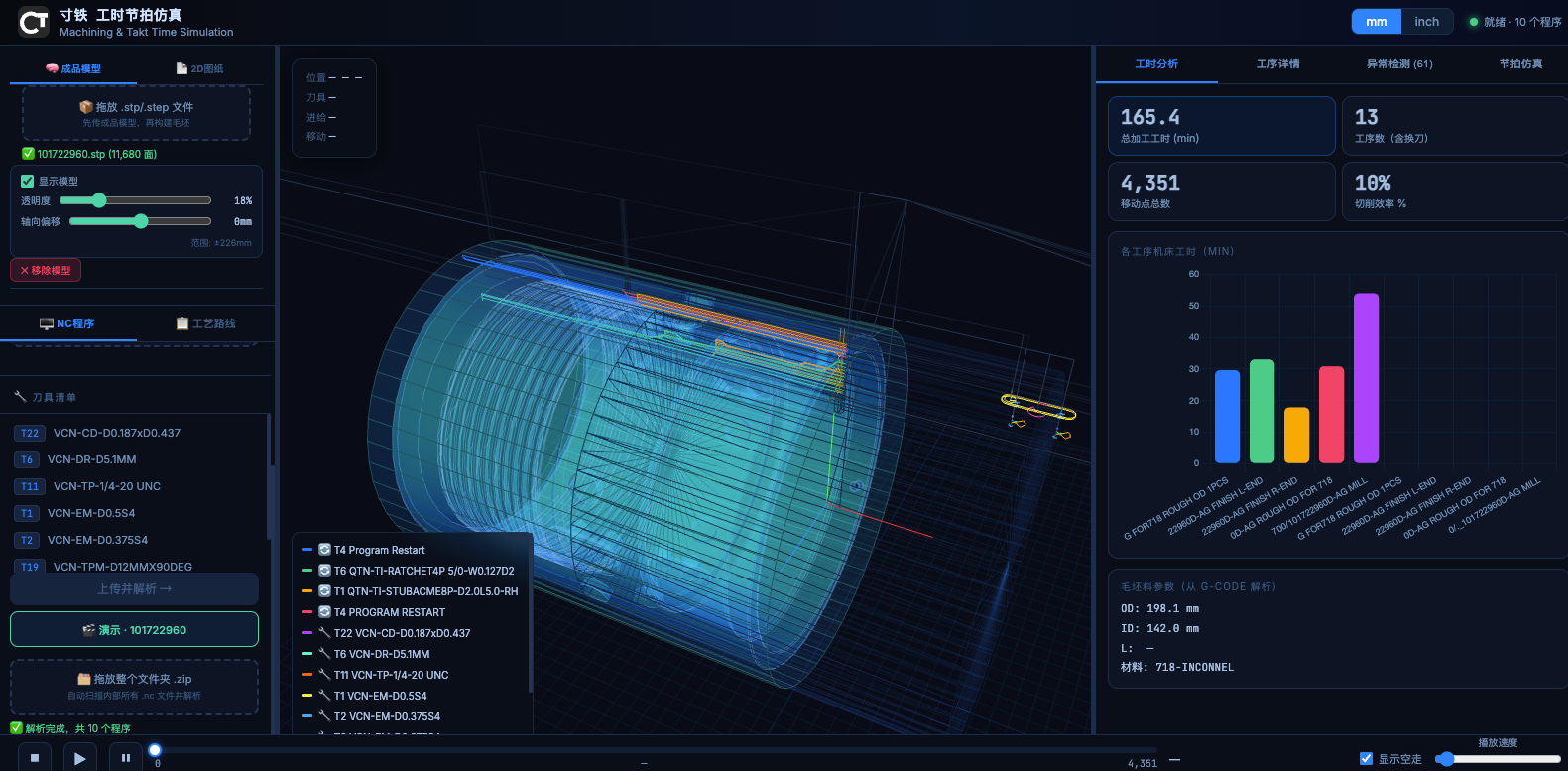Viewport: 1568px width, 771px height.
Task: Click the 移除模型 button
Action: pyautogui.click(x=46, y=270)
